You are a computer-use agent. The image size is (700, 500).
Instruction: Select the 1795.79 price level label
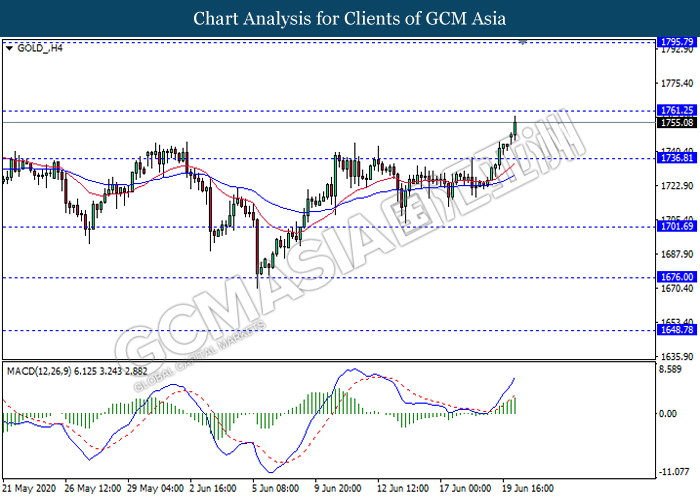click(677, 42)
